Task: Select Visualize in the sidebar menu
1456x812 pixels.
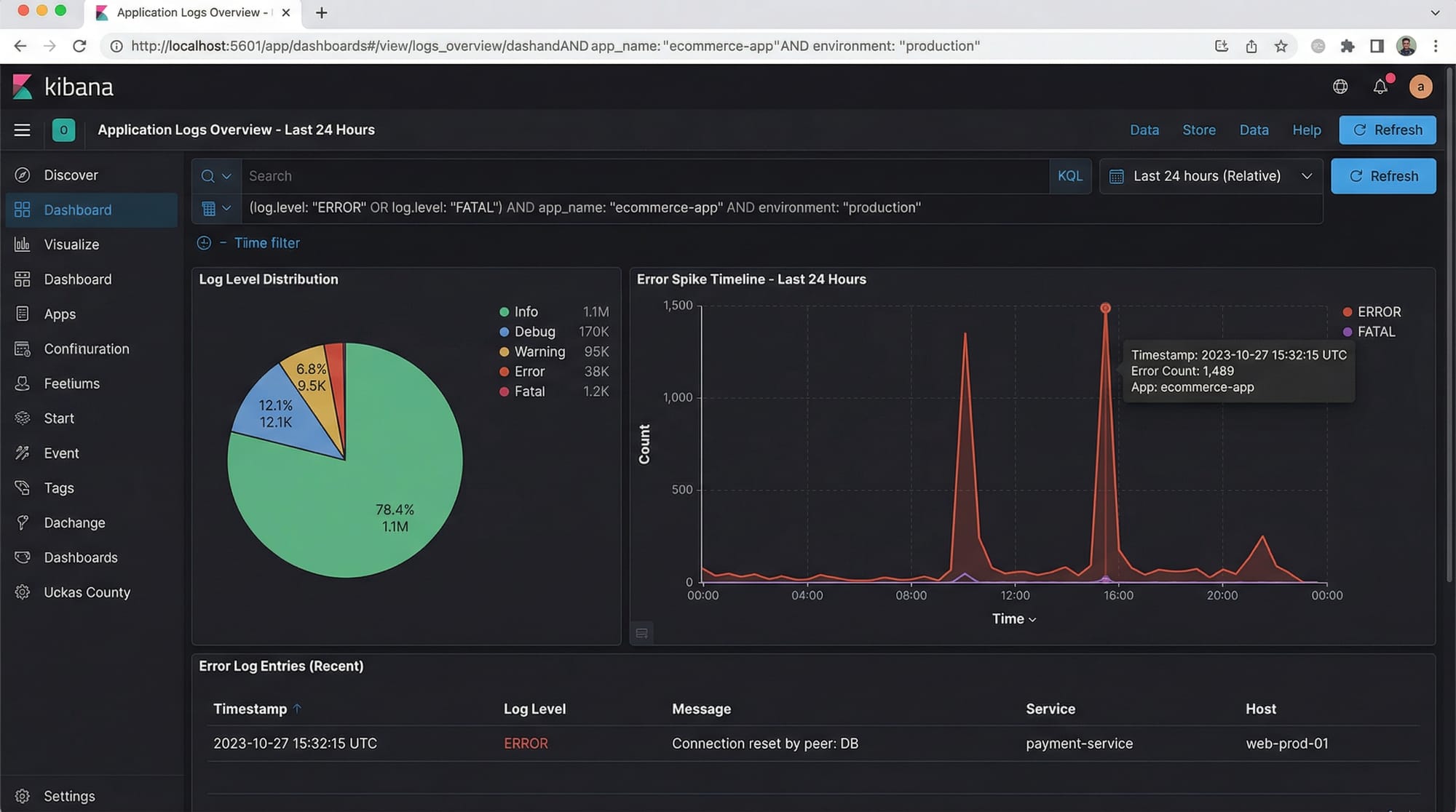Action: pos(71,244)
